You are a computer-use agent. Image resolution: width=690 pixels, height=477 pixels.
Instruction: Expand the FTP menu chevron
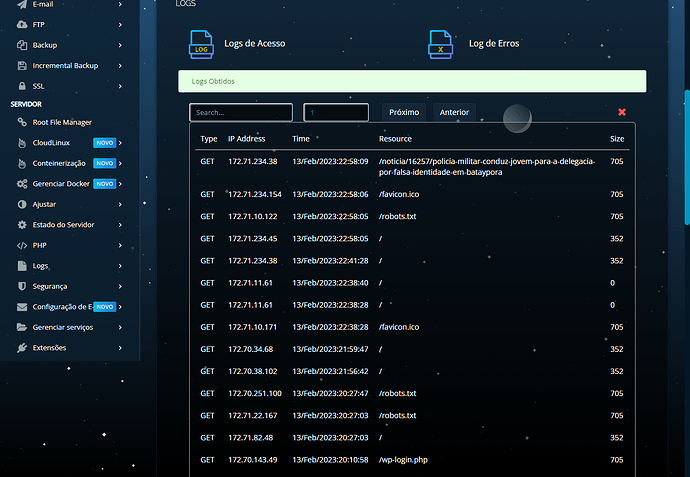click(x=120, y=25)
